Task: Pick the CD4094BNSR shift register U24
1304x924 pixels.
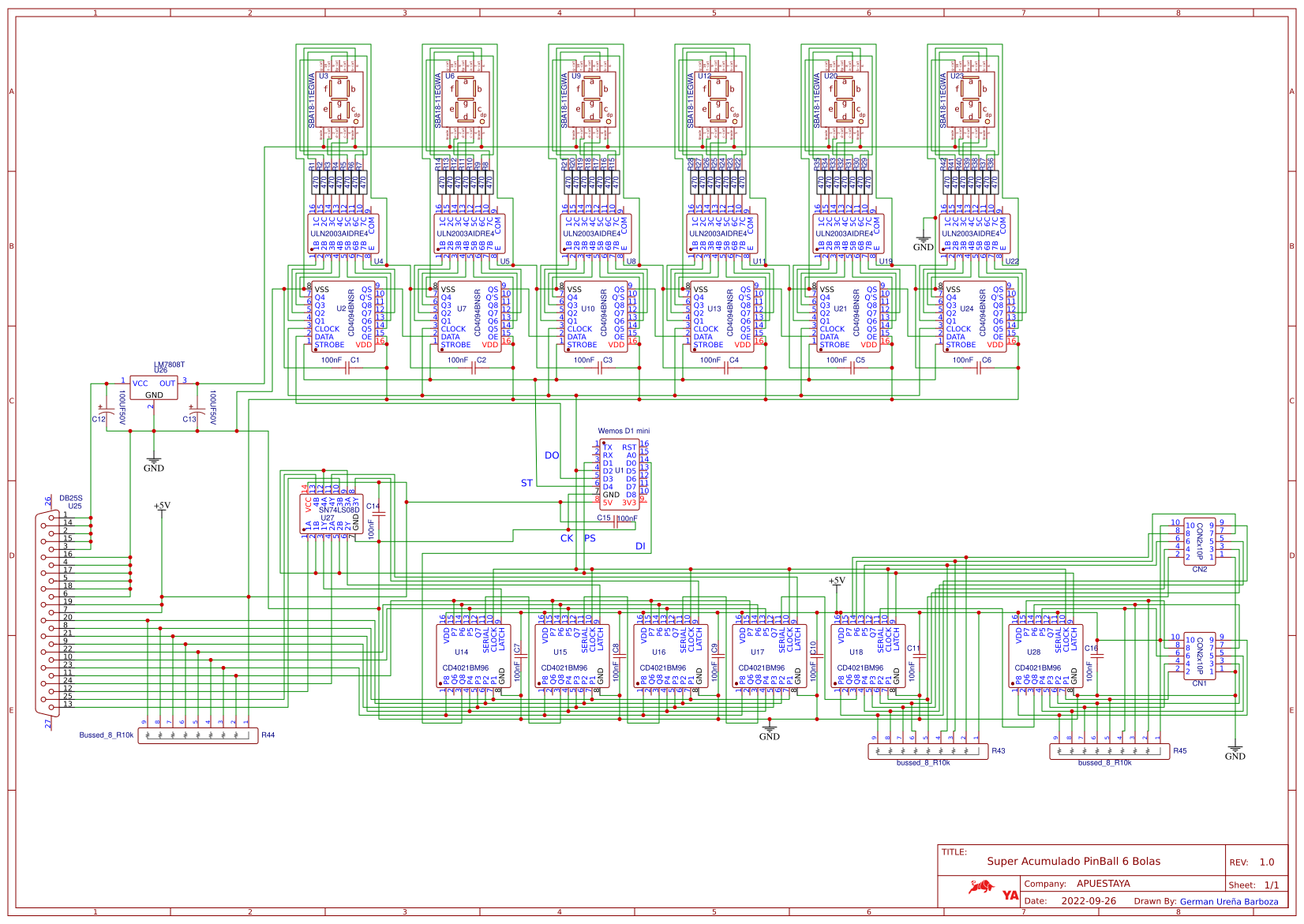Action: pyautogui.click(x=975, y=316)
